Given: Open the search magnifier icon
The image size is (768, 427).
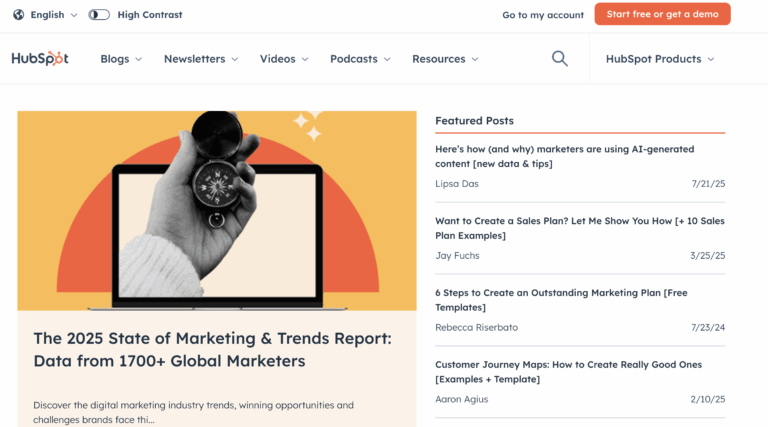Looking at the screenshot, I should tap(560, 59).
